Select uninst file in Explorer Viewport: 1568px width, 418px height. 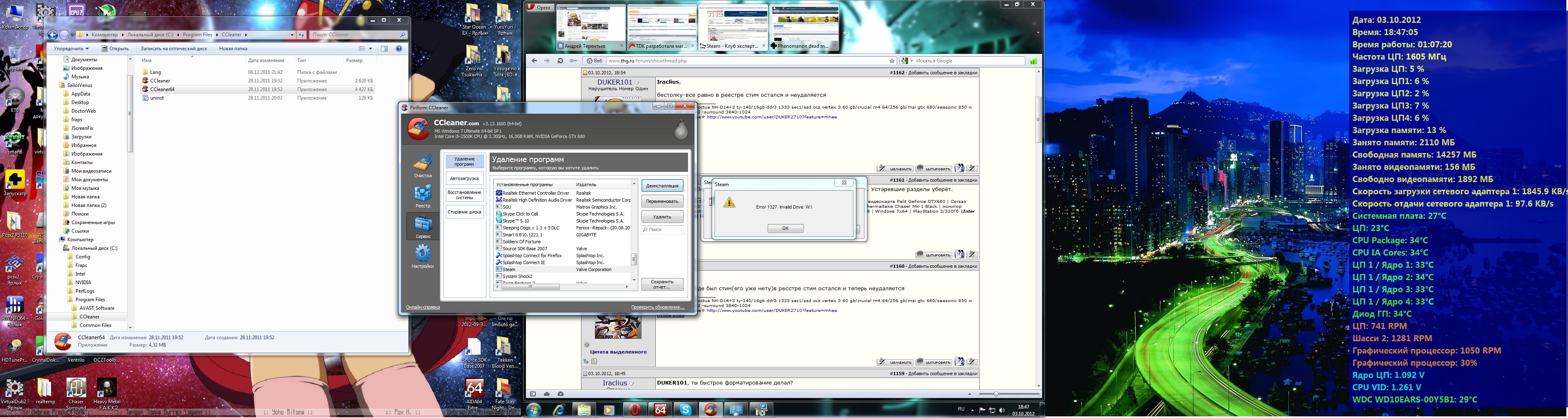(x=258, y=98)
